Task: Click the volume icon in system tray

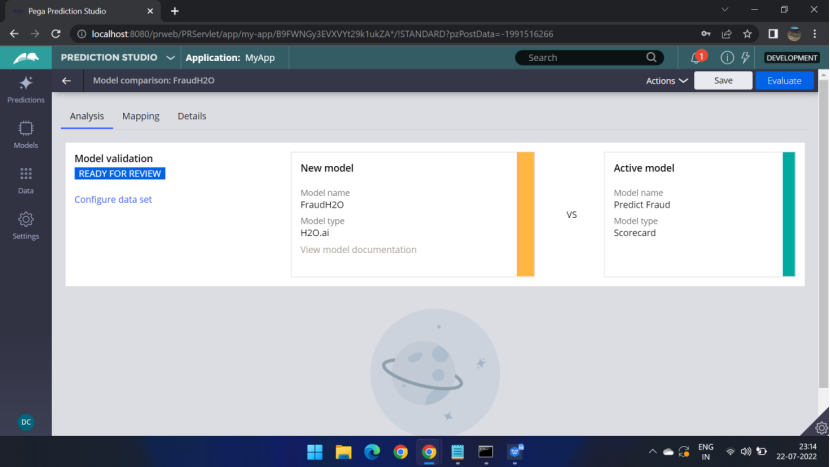Action: [x=746, y=452]
